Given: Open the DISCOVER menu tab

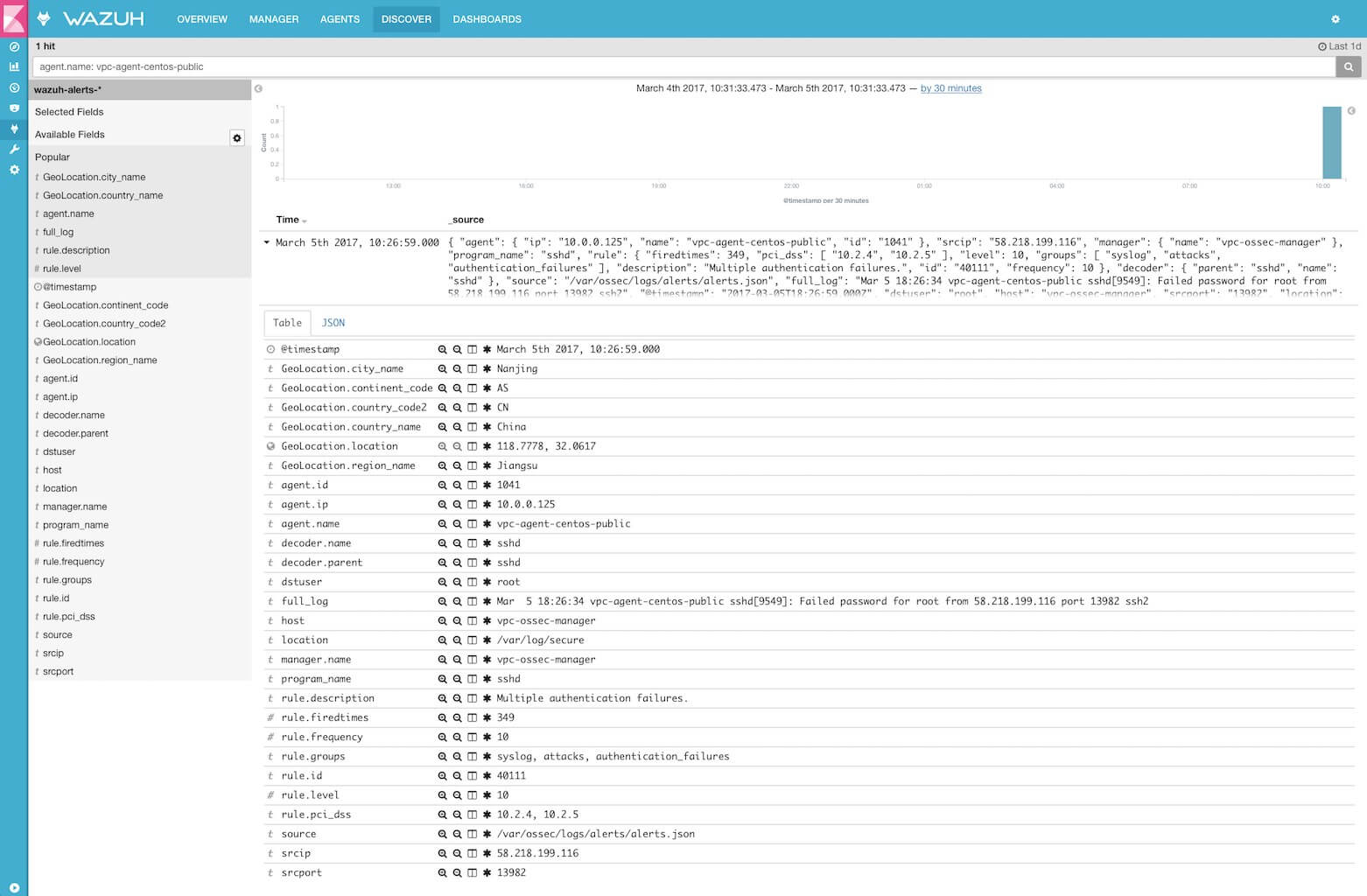Looking at the screenshot, I should (x=406, y=19).
